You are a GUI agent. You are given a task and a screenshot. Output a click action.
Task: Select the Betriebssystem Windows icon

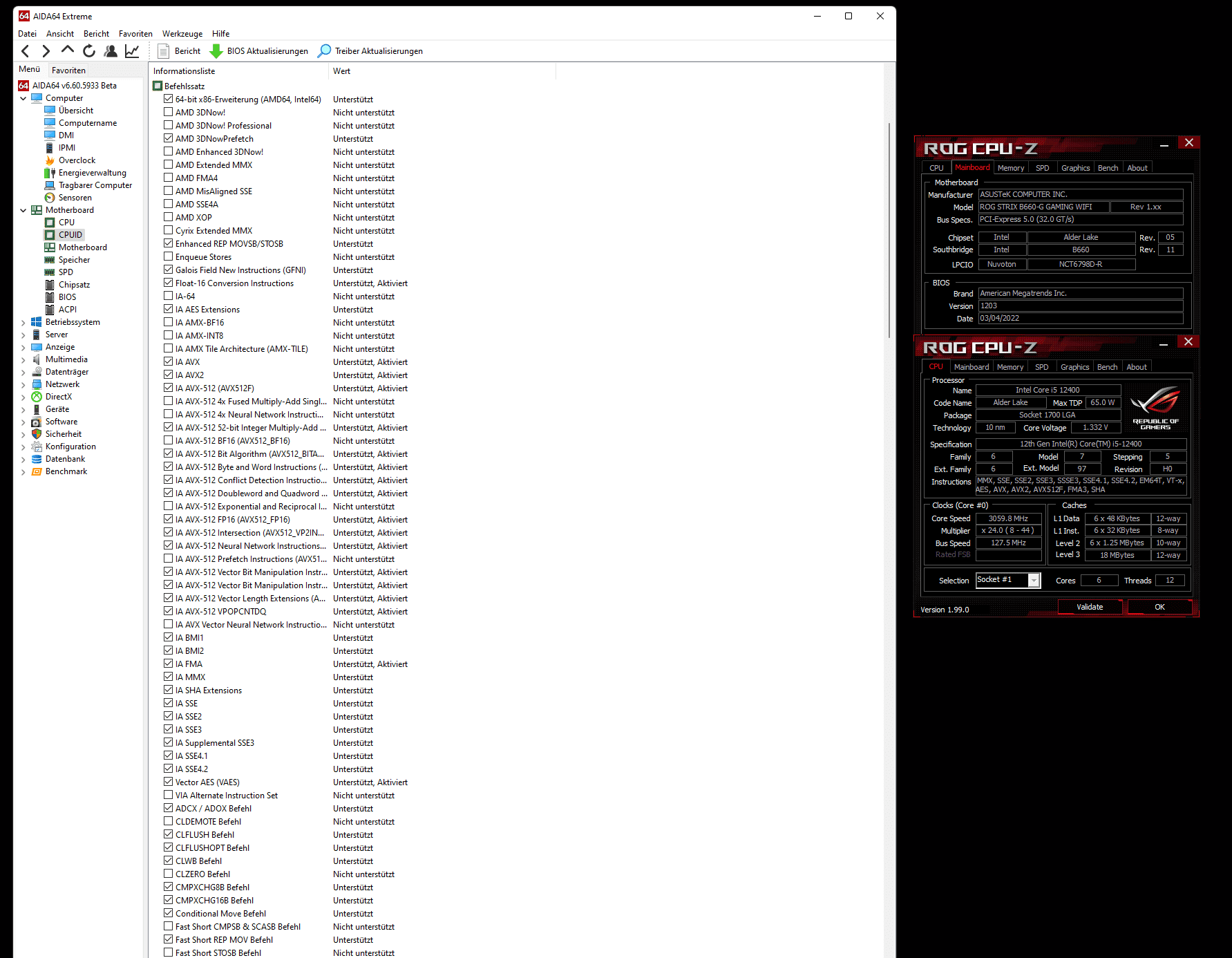[37, 322]
